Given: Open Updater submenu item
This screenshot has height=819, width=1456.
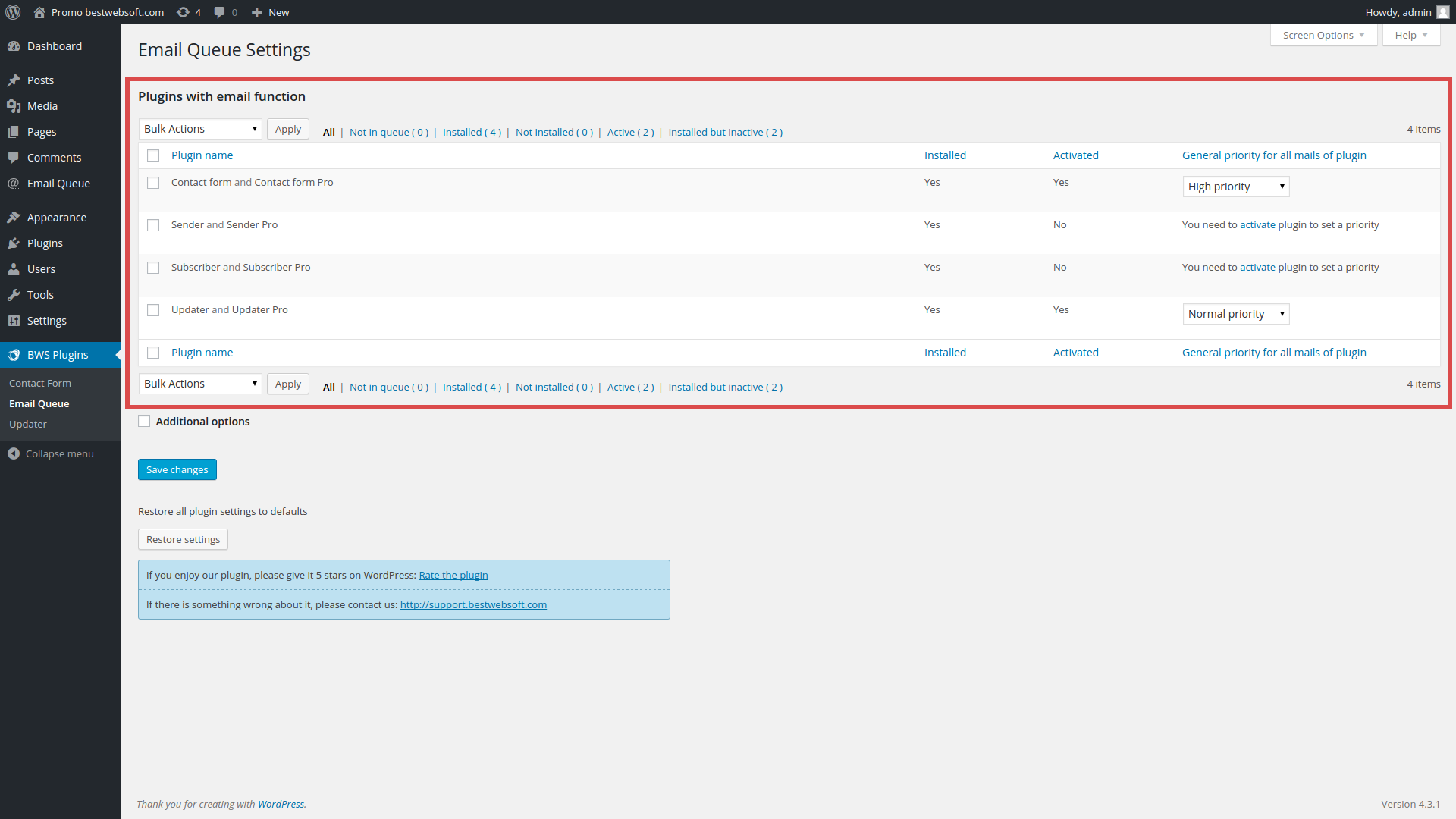Looking at the screenshot, I should pyautogui.click(x=28, y=425).
